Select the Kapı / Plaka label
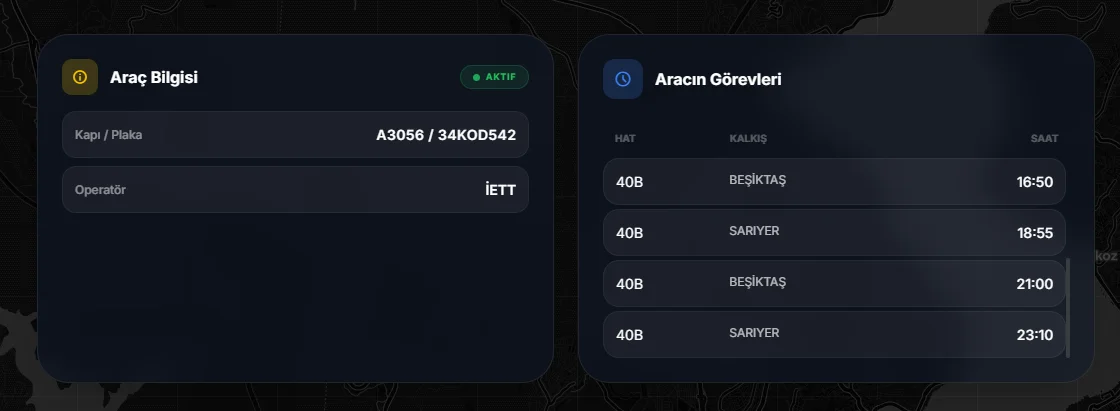This screenshot has height=411, width=1120. point(108,135)
